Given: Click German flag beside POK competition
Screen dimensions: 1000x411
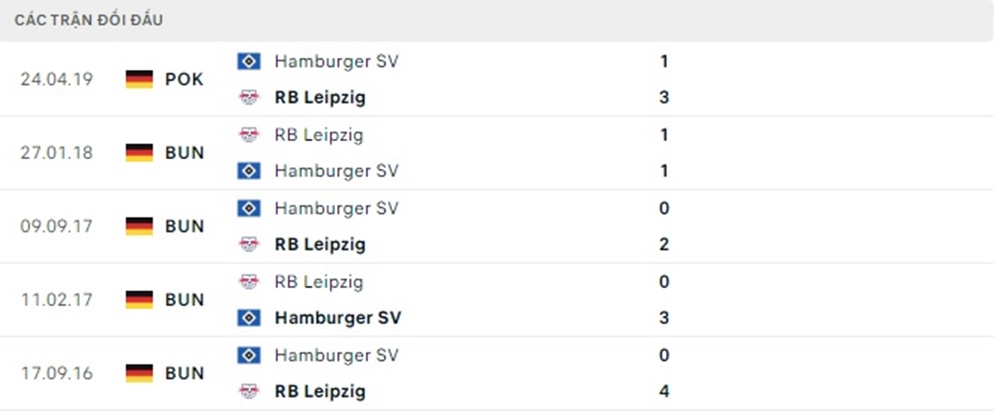Looking at the screenshot, I should (139, 79).
